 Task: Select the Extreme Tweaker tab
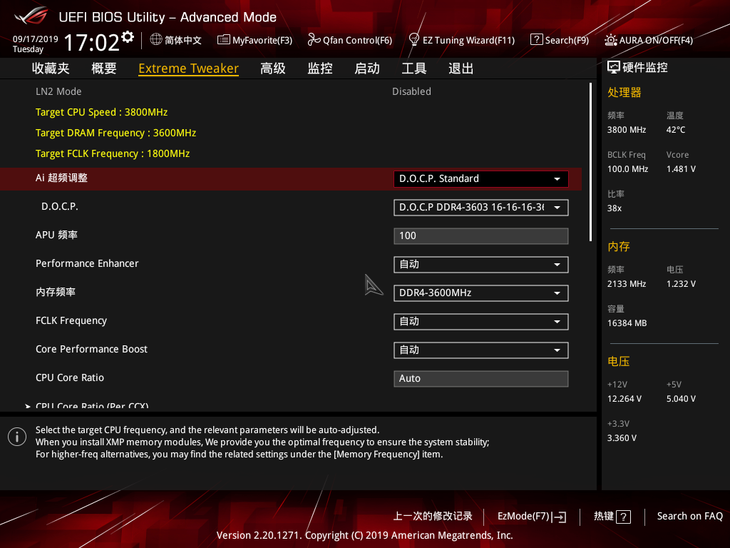pyautogui.click(x=189, y=68)
